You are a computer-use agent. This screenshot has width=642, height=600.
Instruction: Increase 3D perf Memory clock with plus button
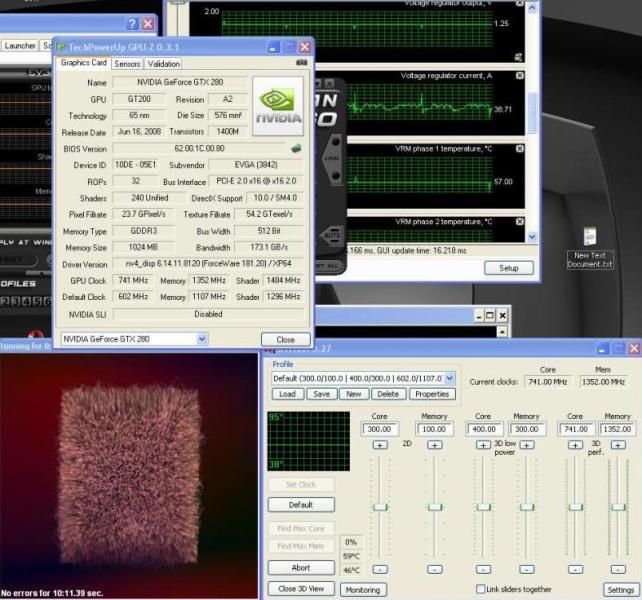pyautogui.click(x=618, y=445)
